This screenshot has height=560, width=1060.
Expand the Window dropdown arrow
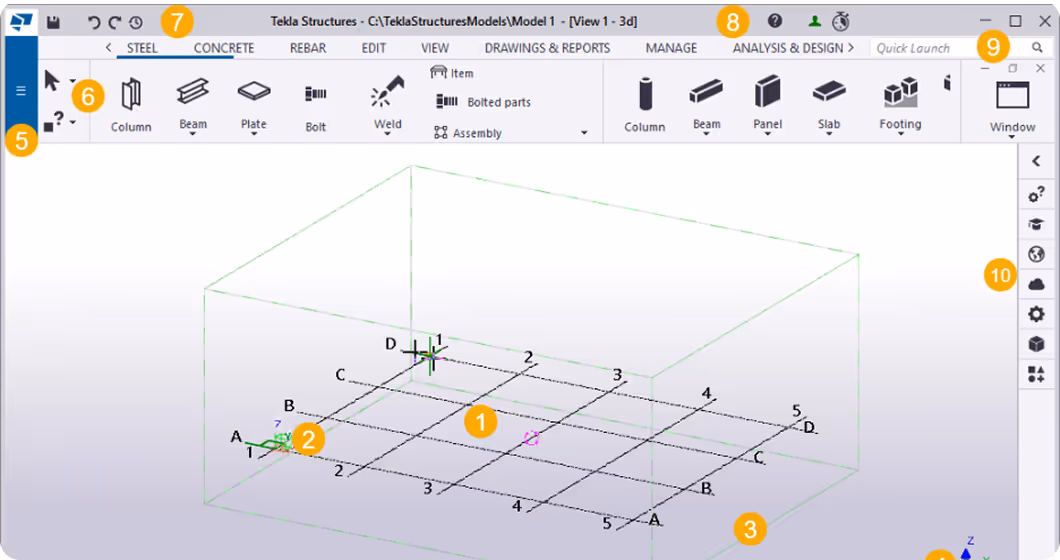(x=1013, y=137)
